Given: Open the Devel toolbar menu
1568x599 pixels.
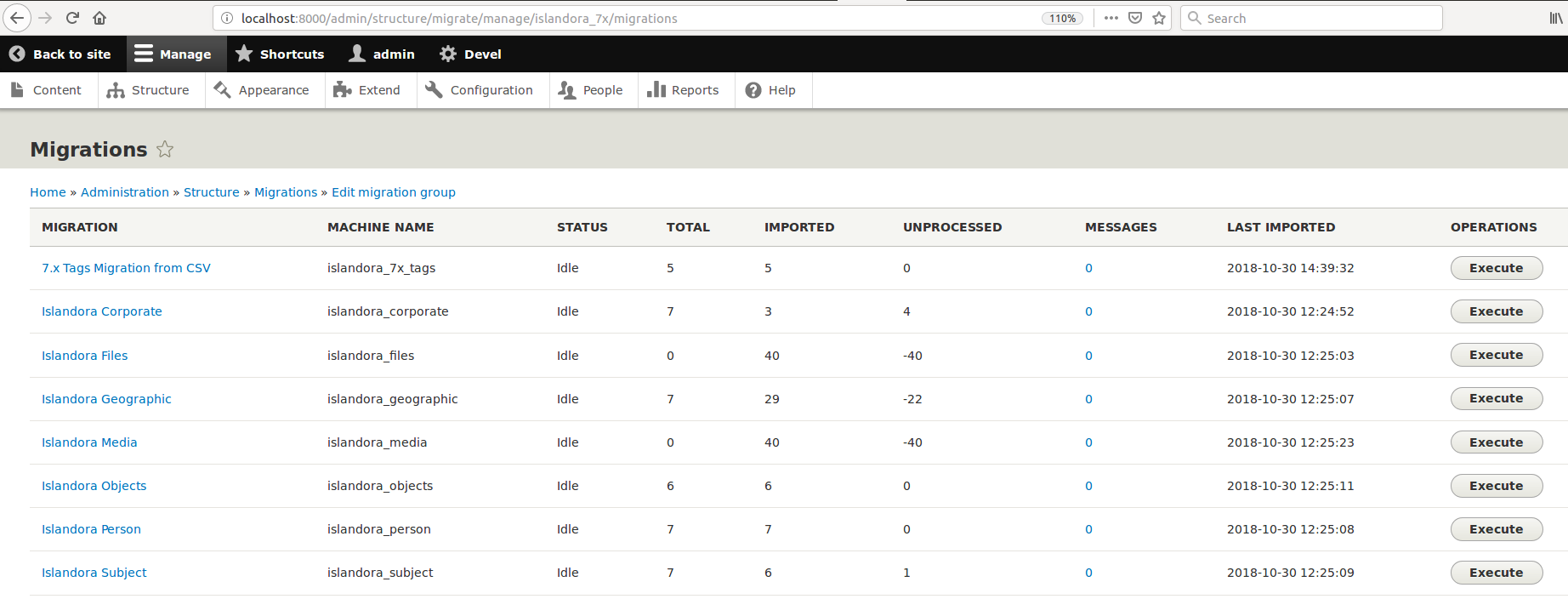Looking at the screenshot, I should [x=471, y=54].
